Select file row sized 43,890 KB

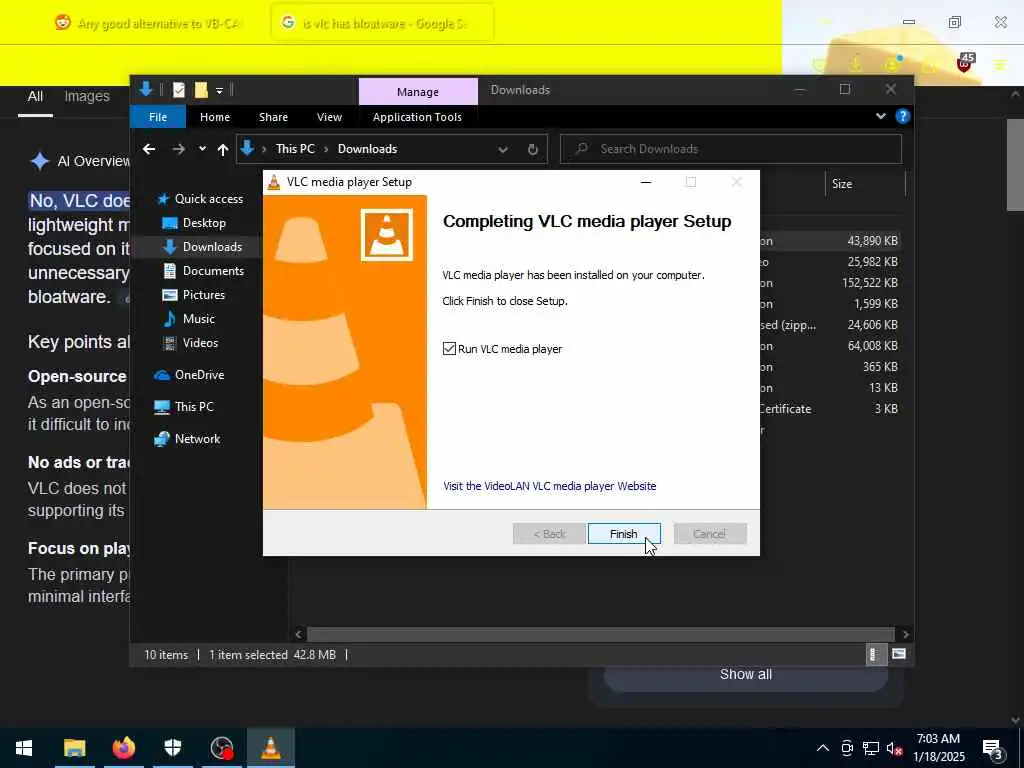pyautogui.click(x=831, y=241)
